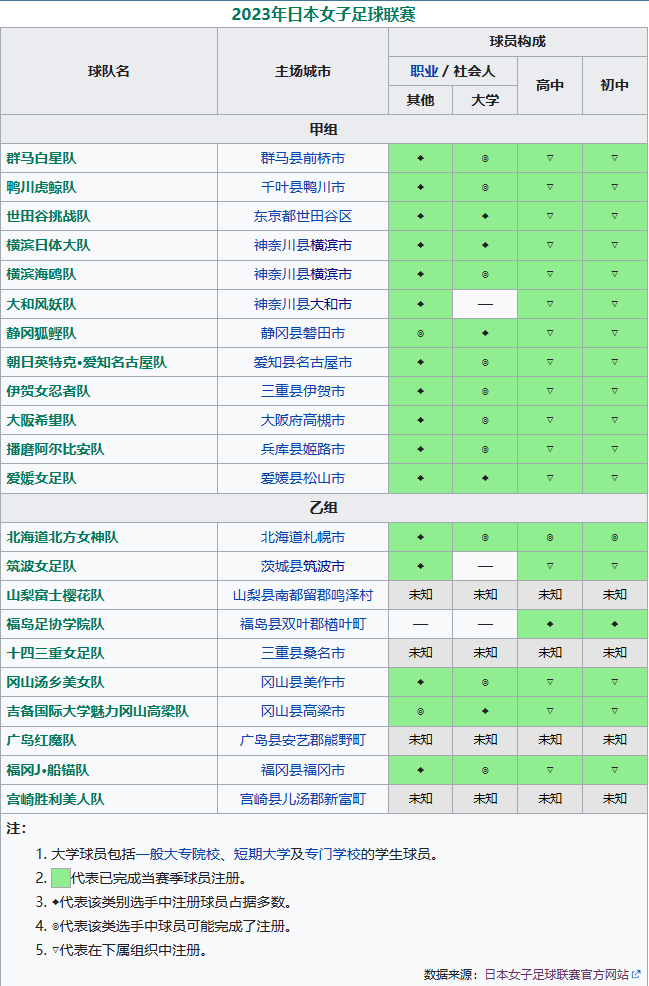
Task: Go to the 千叶县鸭川市 city page
Action: (x=302, y=187)
